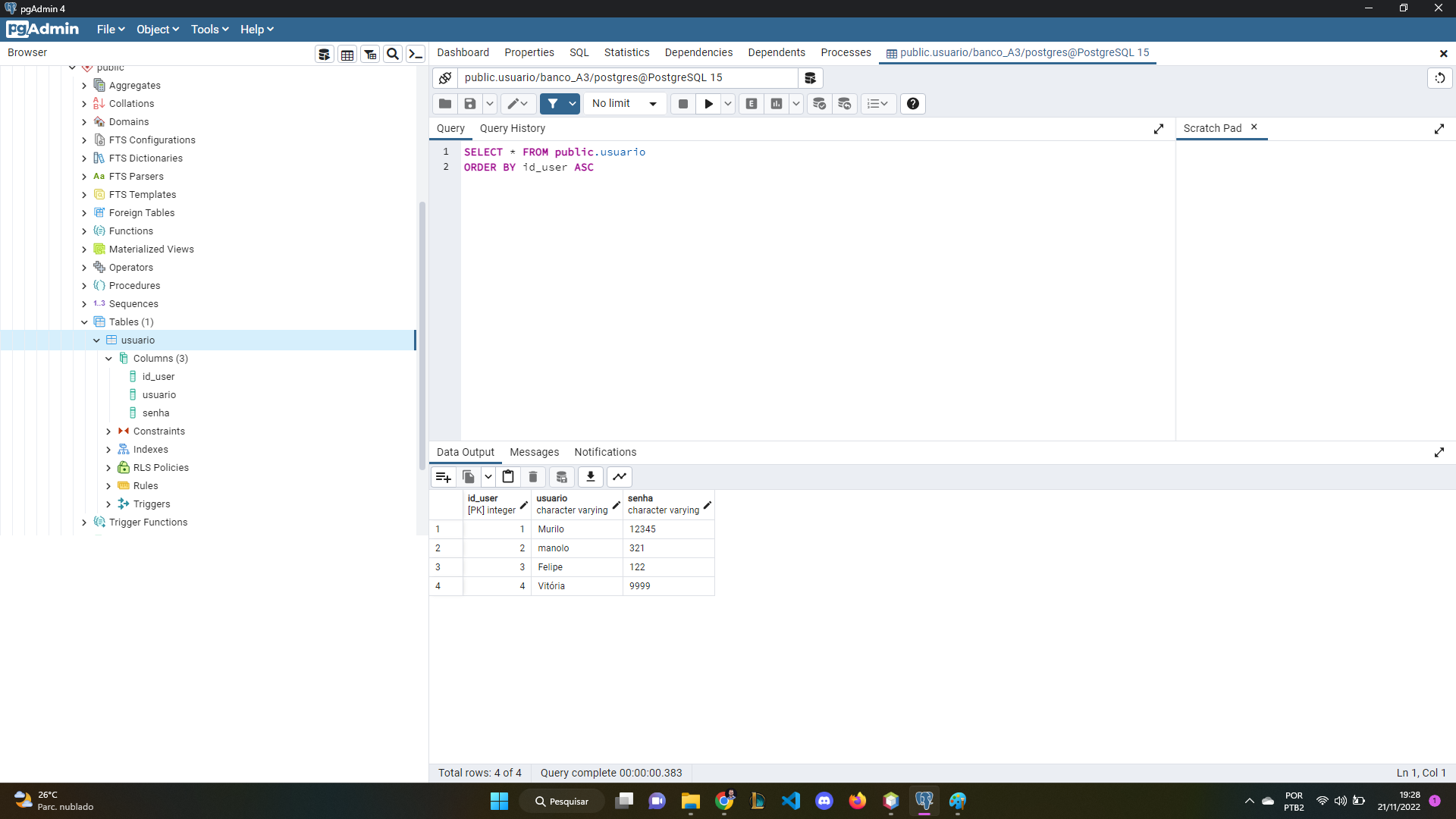Download the query results as CSV
This screenshot has width=1456, height=819.
(590, 477)
